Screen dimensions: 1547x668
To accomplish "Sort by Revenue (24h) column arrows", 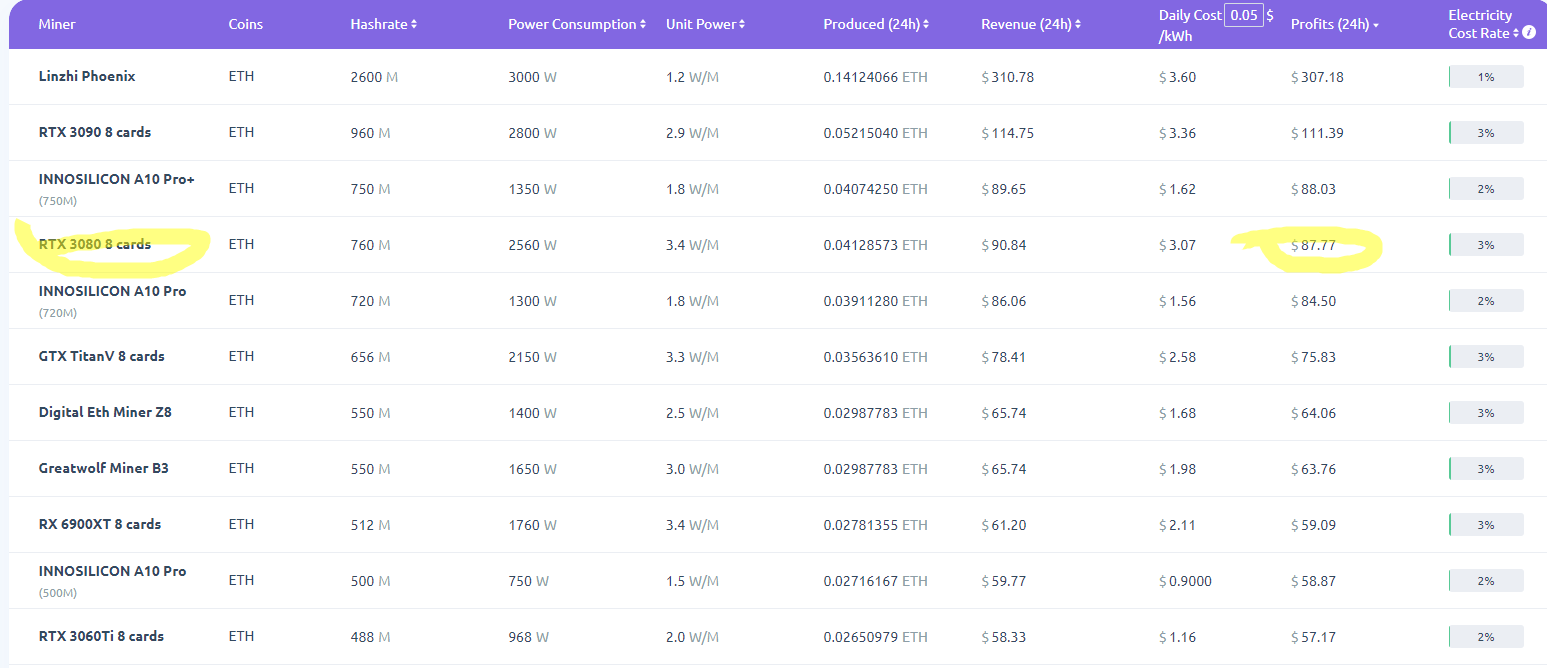I will 1078,24.
